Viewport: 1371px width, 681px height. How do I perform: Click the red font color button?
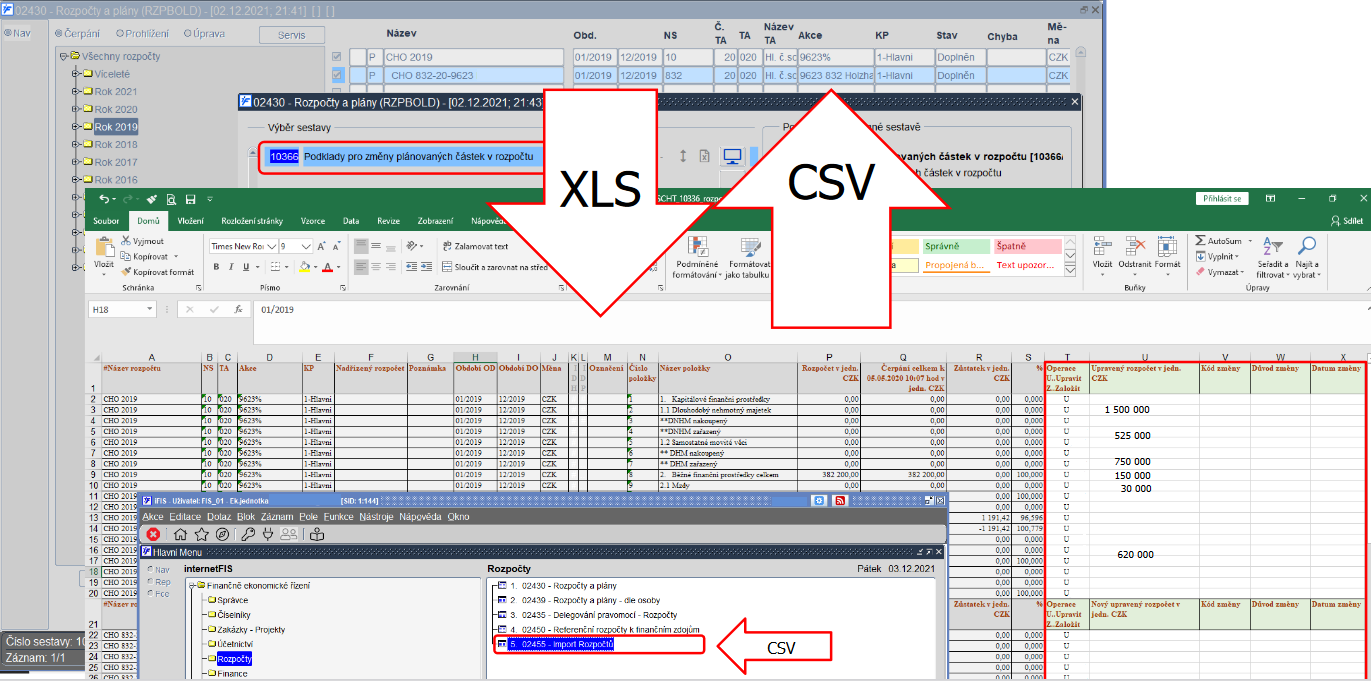tap(326, 267)
